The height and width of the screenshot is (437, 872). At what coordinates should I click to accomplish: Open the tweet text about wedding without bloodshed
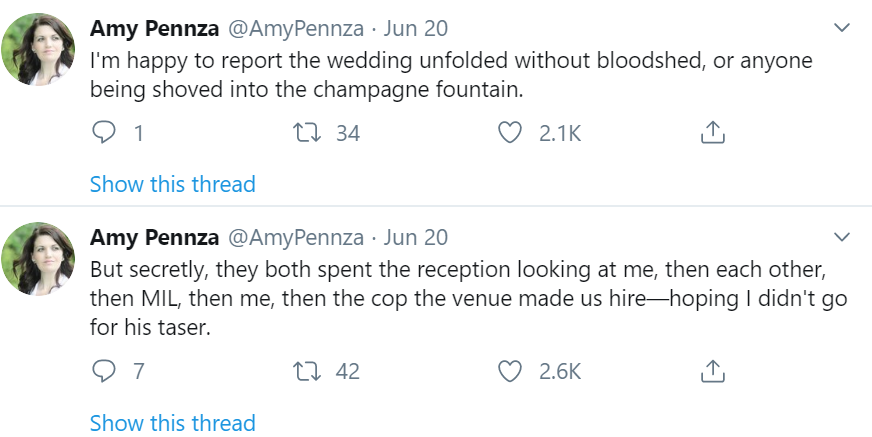tap(450, 75)
